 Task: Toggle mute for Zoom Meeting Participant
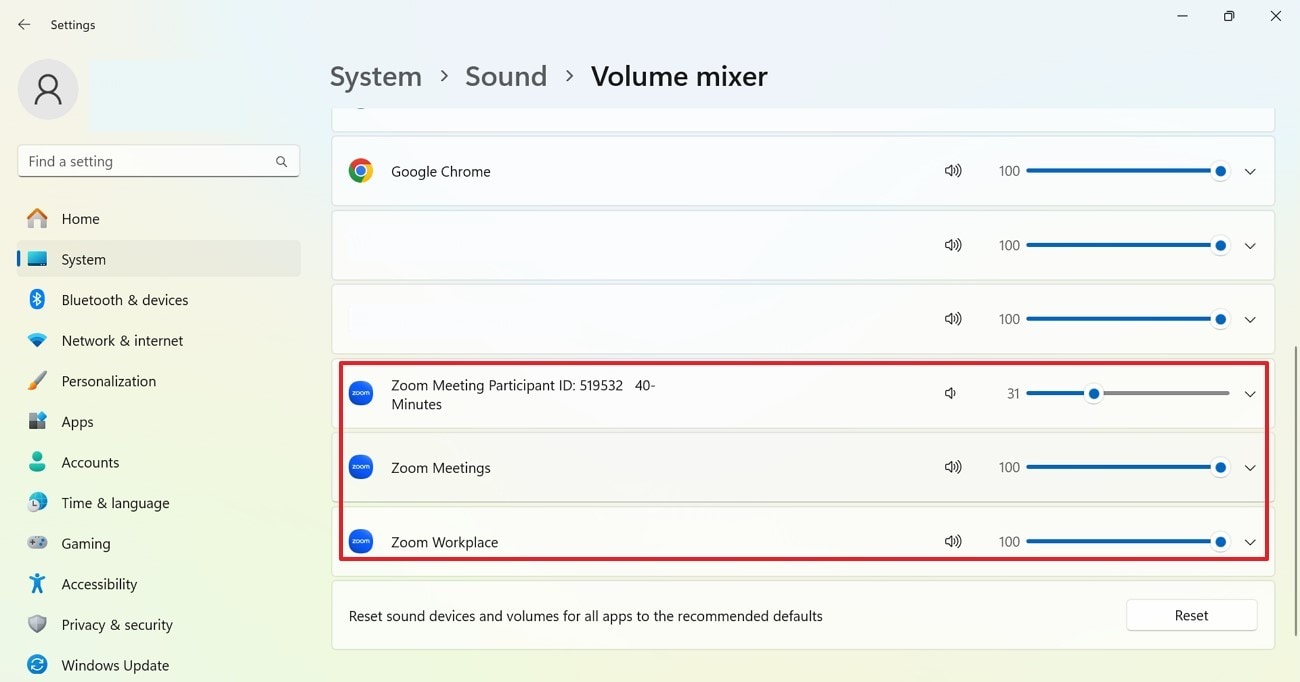[x=951, y=394]
